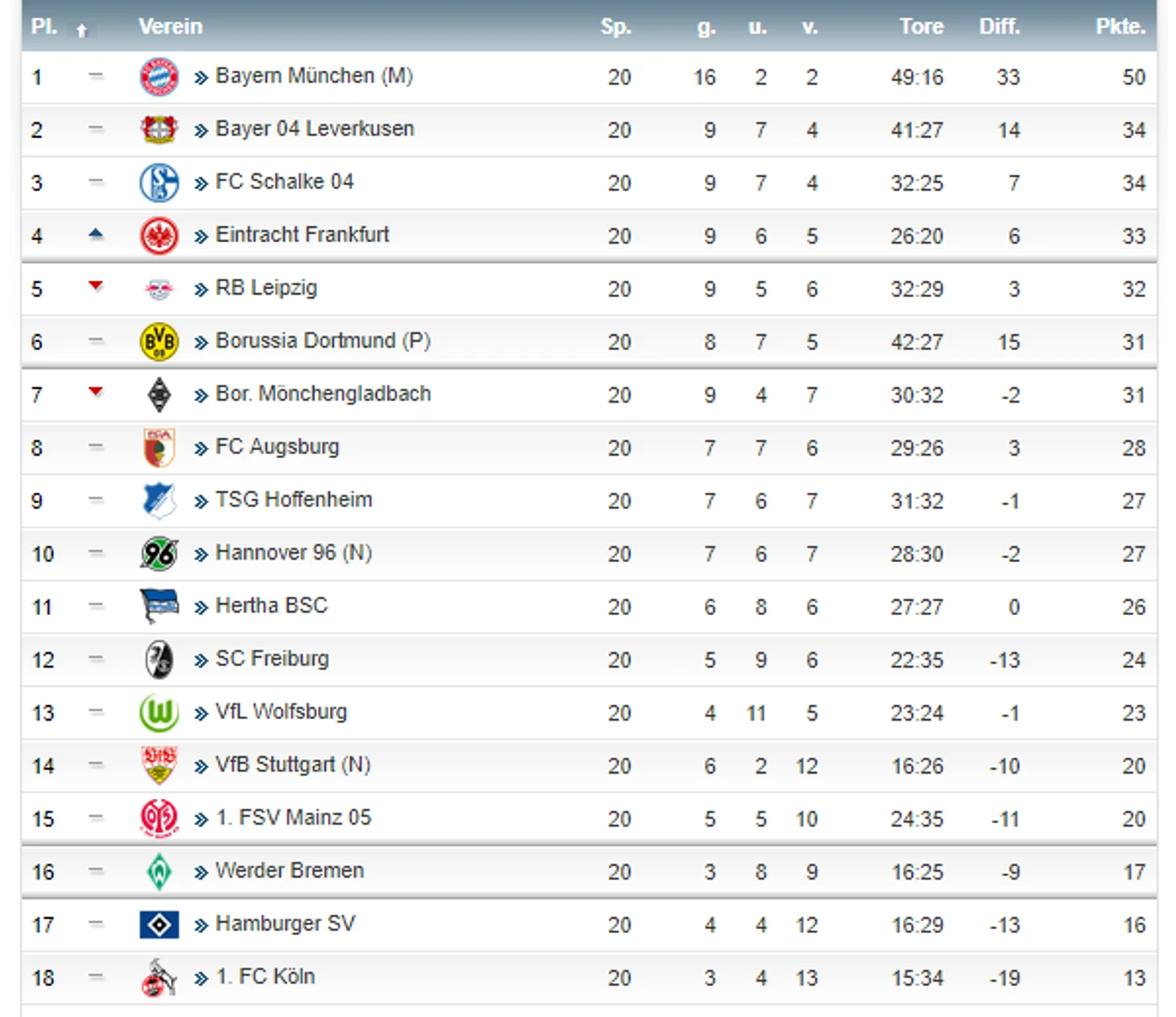This screenshot has width=1176, height=1017.
Task: Open the SC Freiburg team link
Action: (x=271, y=659)
